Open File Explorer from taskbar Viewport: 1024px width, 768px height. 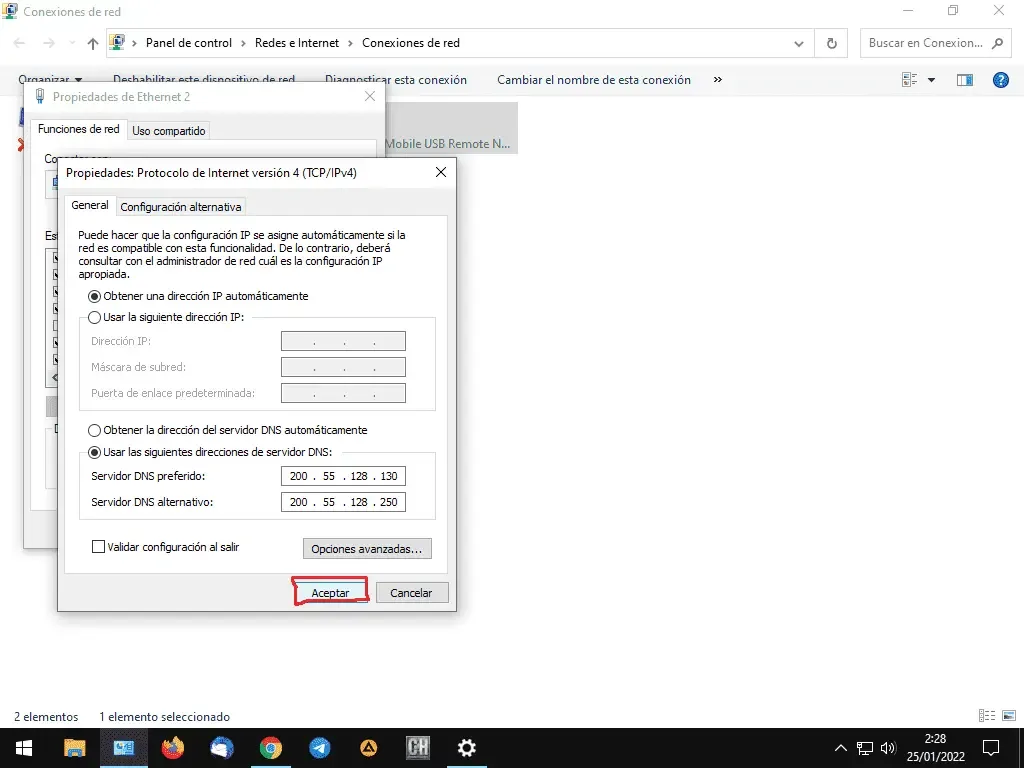(x=74, y=748)
